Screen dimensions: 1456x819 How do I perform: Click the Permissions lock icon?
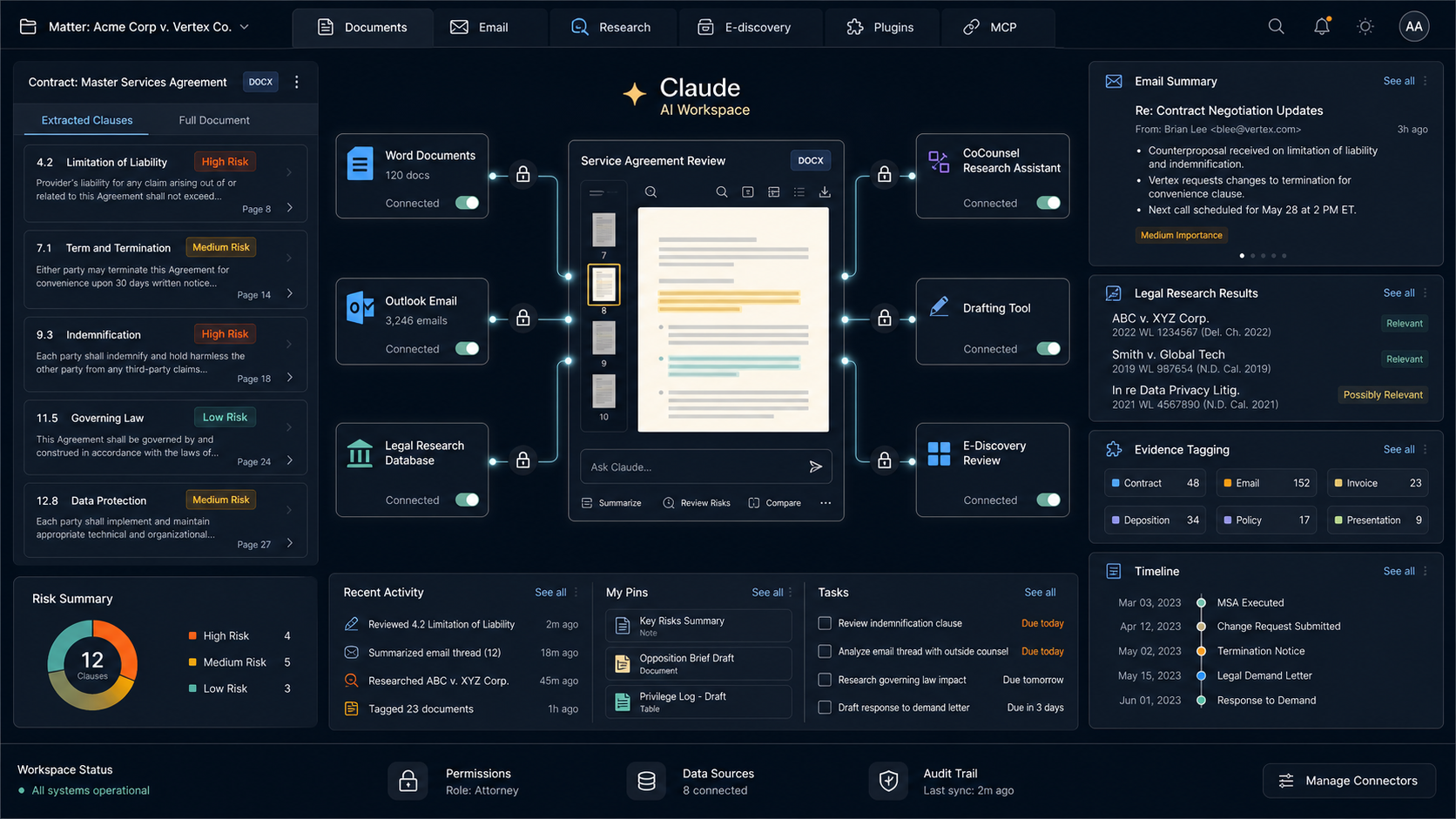[x=408, y=781]
